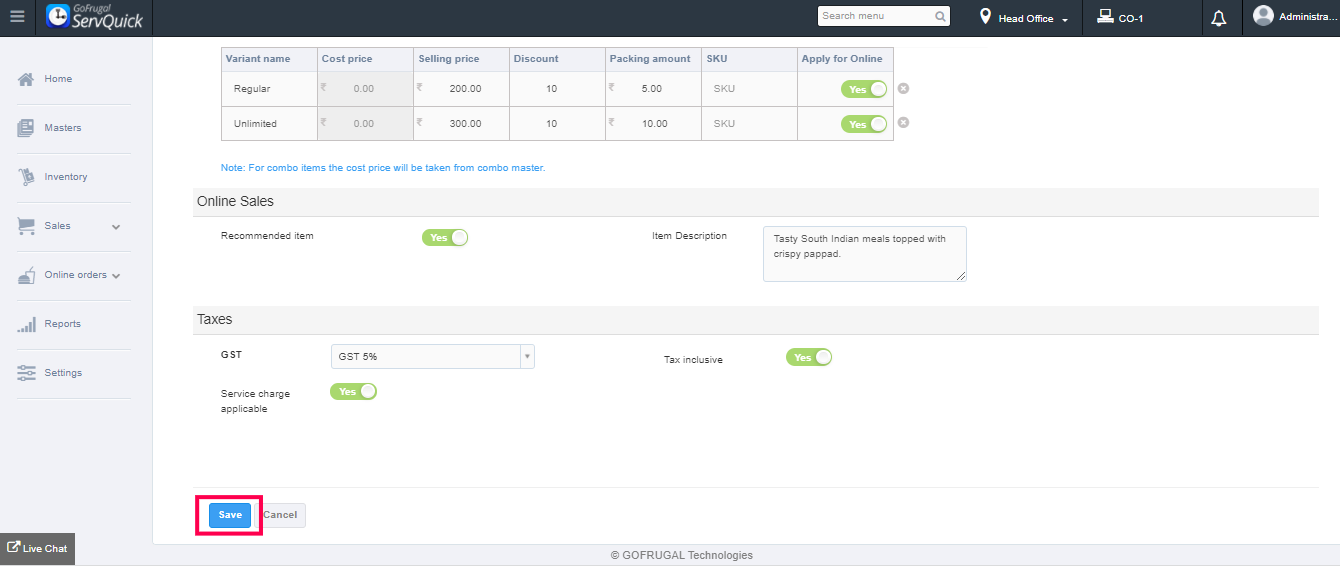Click the Live Chat external link icon

(x=14, y=548)
